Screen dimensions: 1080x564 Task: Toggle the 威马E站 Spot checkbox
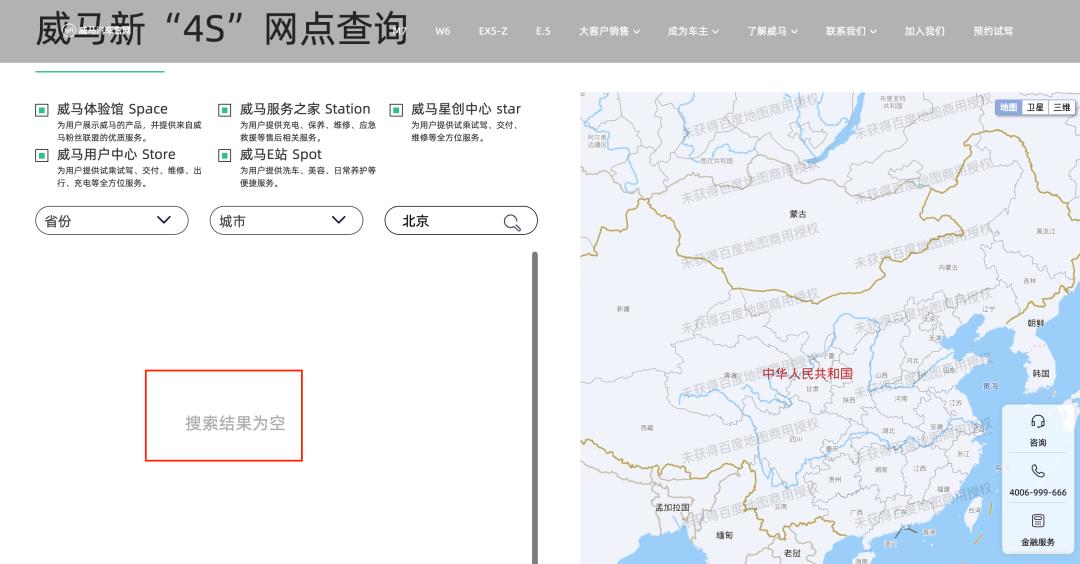coord(225,155)
